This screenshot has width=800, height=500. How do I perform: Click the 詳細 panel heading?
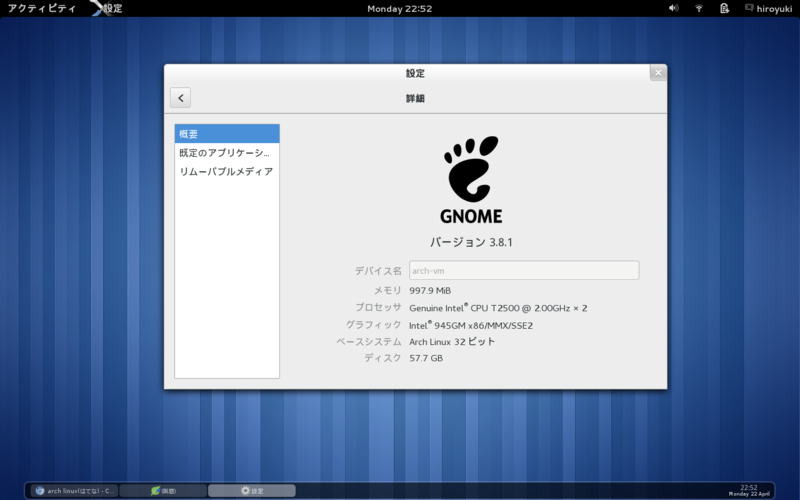[415, 98]
